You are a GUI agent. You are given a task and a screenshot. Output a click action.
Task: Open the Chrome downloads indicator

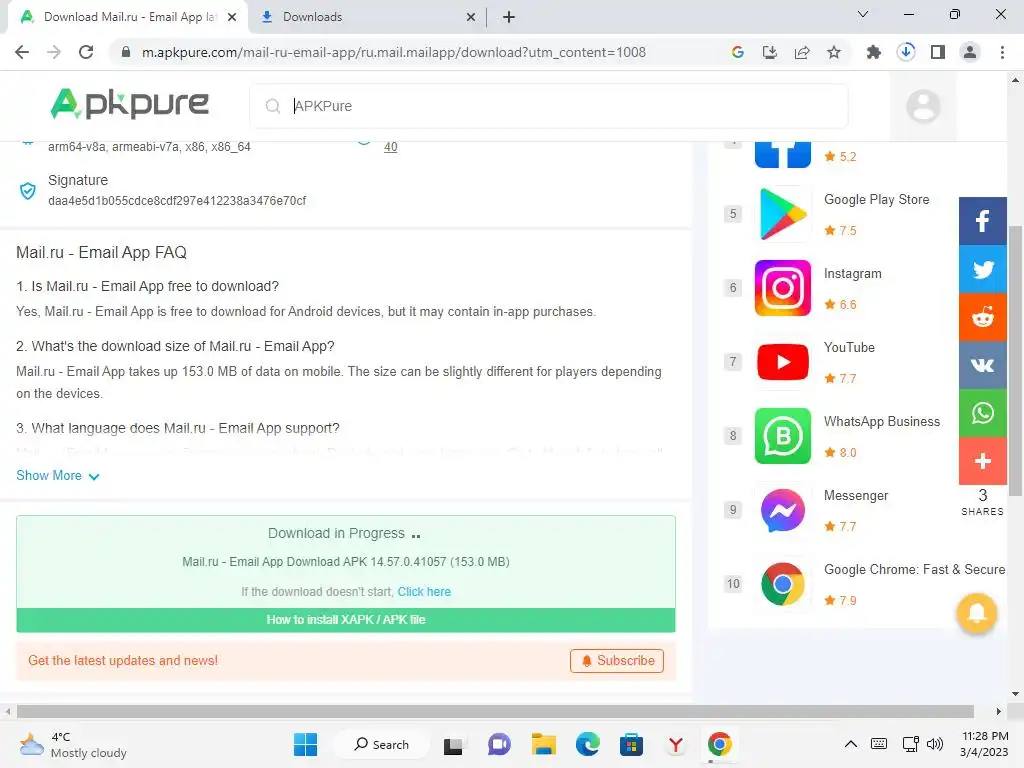point(906,52)
